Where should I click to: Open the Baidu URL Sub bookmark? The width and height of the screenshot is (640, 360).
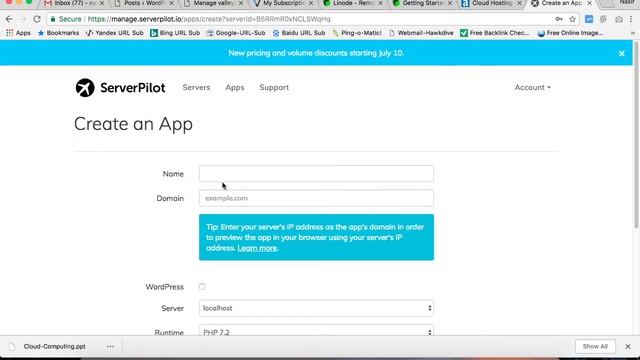[299, 33]
